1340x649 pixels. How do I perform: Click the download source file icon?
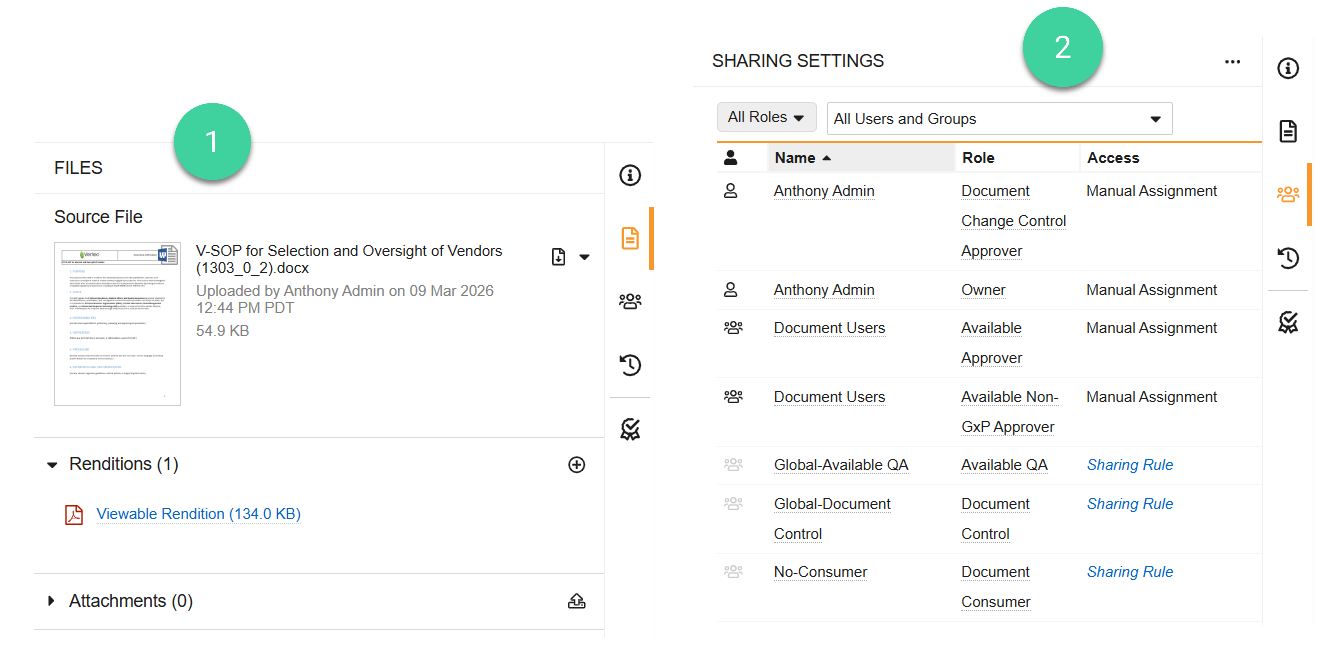pos(559,257)
